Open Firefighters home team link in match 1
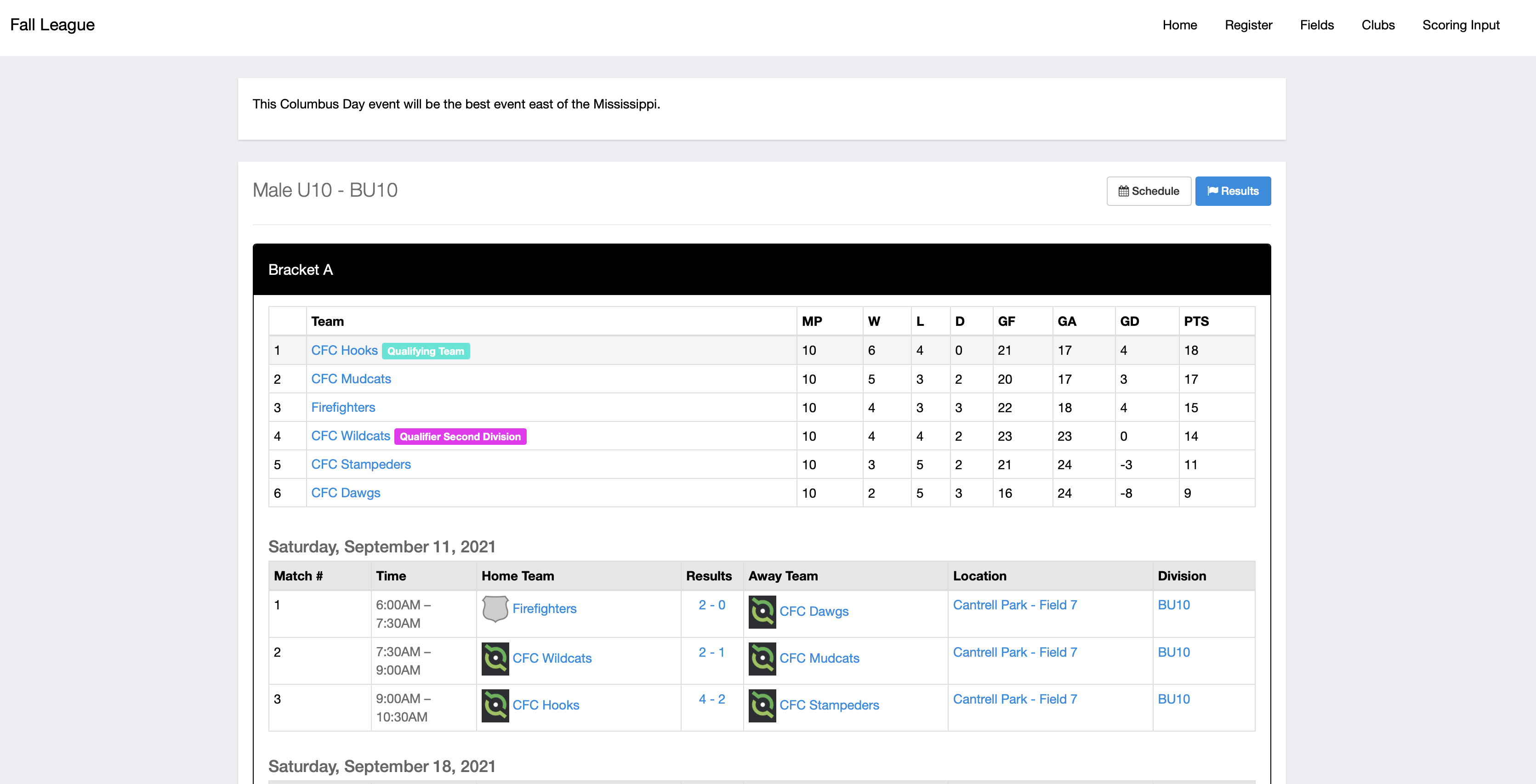The height and width of the screenshot is (784, 1536). [x=544, y=609]
